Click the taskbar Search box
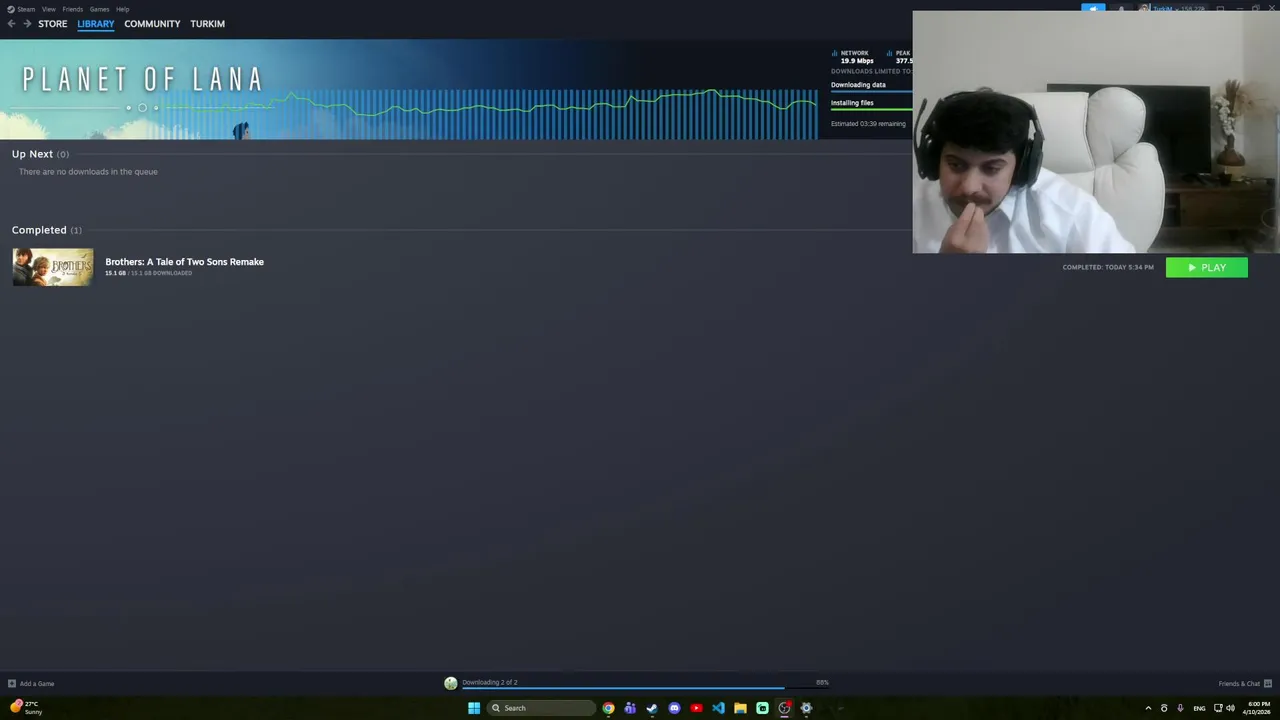 540,708
